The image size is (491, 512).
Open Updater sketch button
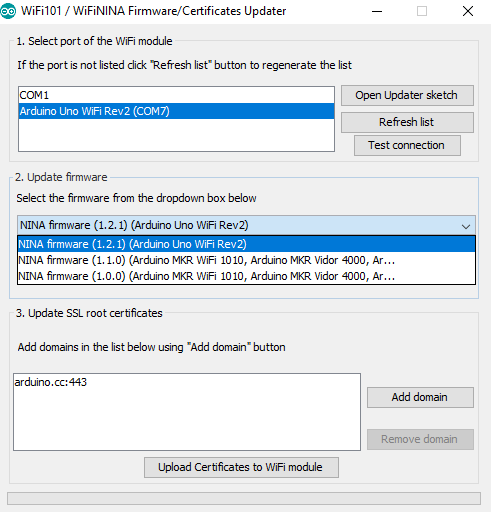(407, 95)
